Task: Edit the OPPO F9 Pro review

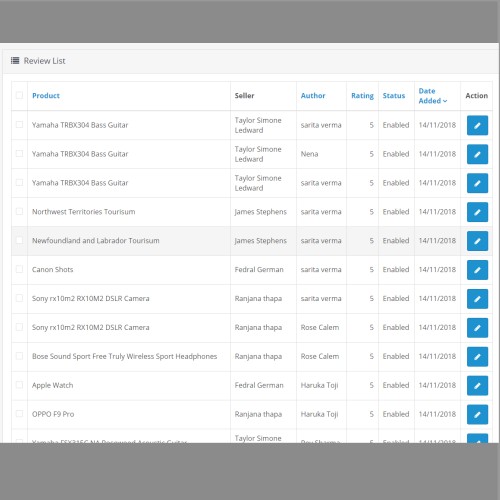Action: [477, 415]
